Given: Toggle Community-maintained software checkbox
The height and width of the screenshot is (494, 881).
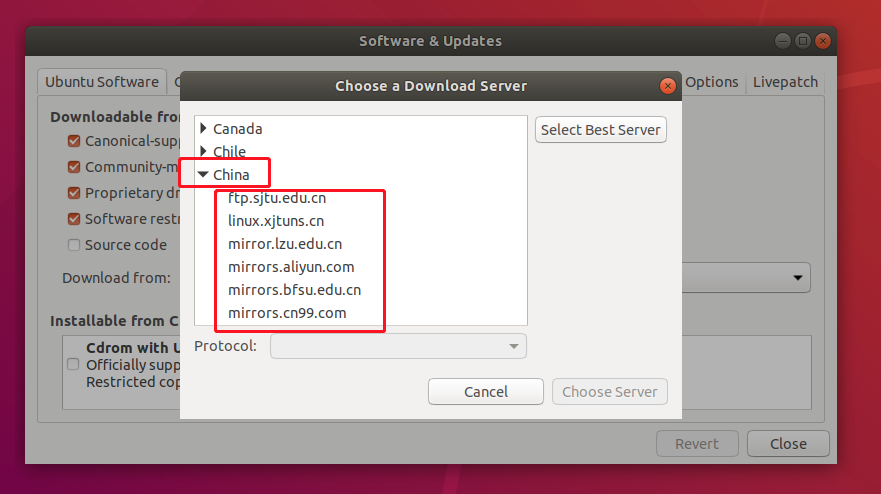Looking at the screenshot, I should pyautogui.click(x=74, y=167).
